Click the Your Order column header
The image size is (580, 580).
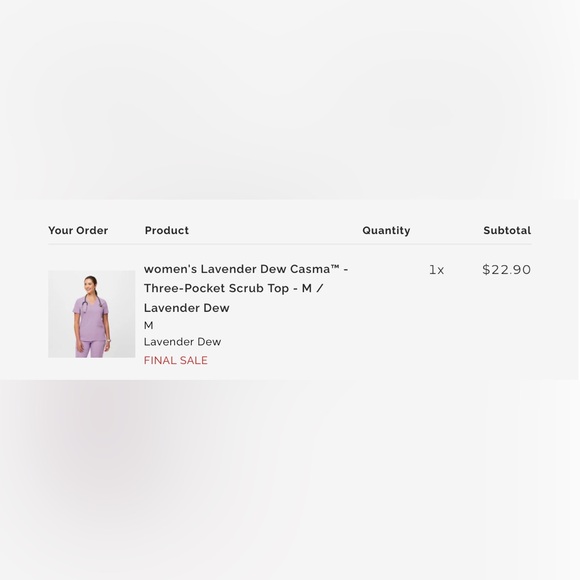78,230
